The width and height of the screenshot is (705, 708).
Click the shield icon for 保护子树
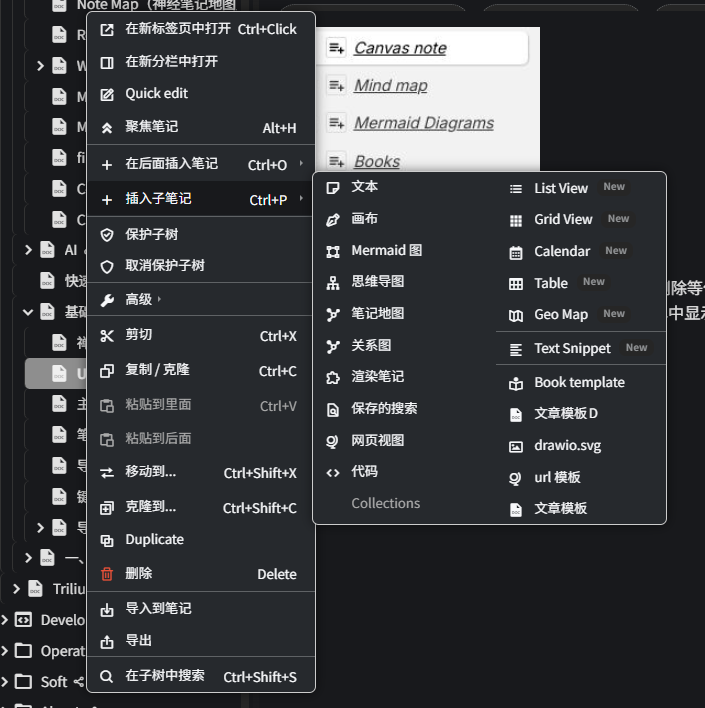107,235
